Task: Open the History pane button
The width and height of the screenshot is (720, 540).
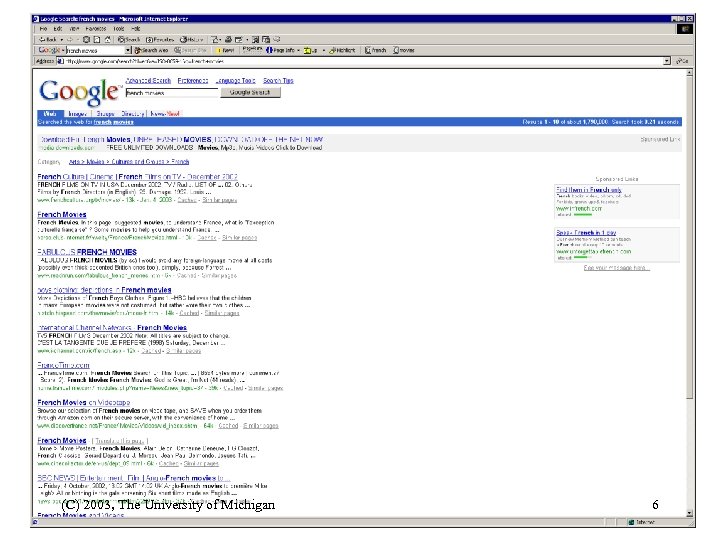Action: [x=191, y=39]
